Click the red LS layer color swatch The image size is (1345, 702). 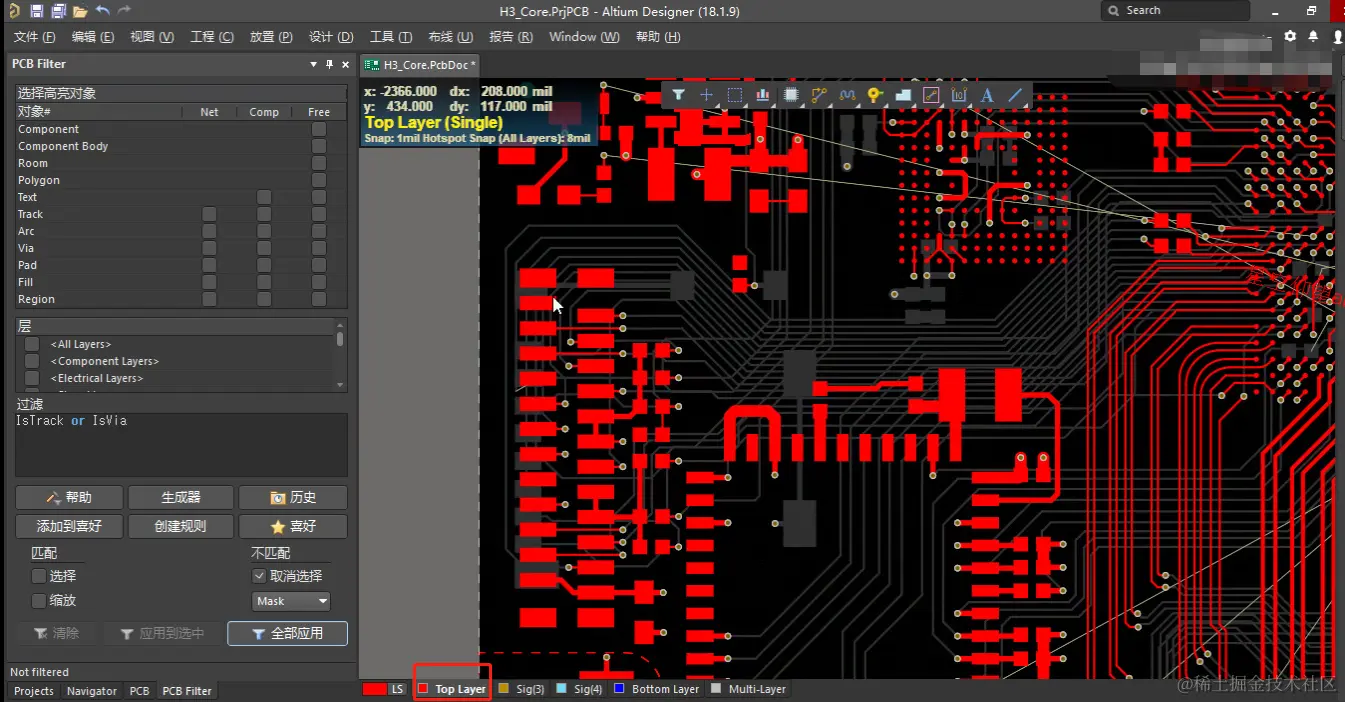[x=375, y=689]
